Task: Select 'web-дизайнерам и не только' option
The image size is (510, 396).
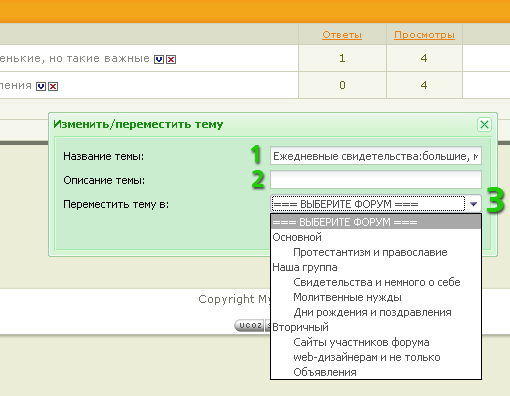Action: 376,357
